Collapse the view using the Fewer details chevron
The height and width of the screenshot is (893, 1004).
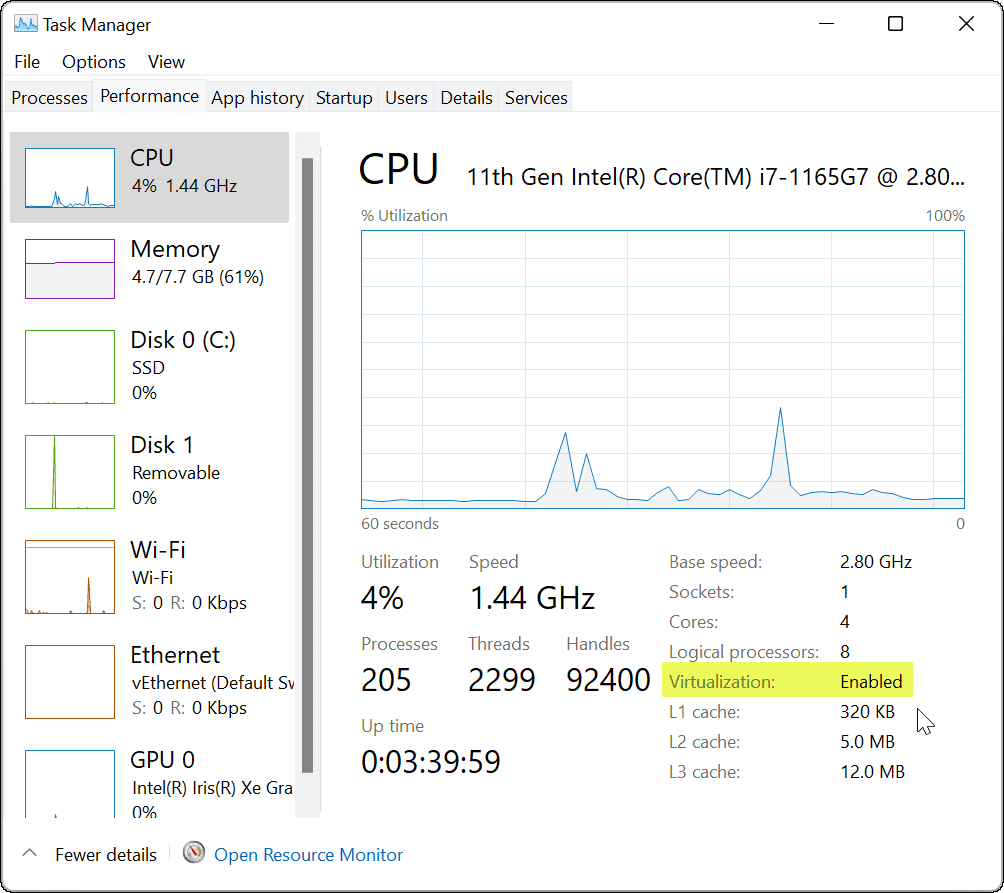[x=29, y=853]
